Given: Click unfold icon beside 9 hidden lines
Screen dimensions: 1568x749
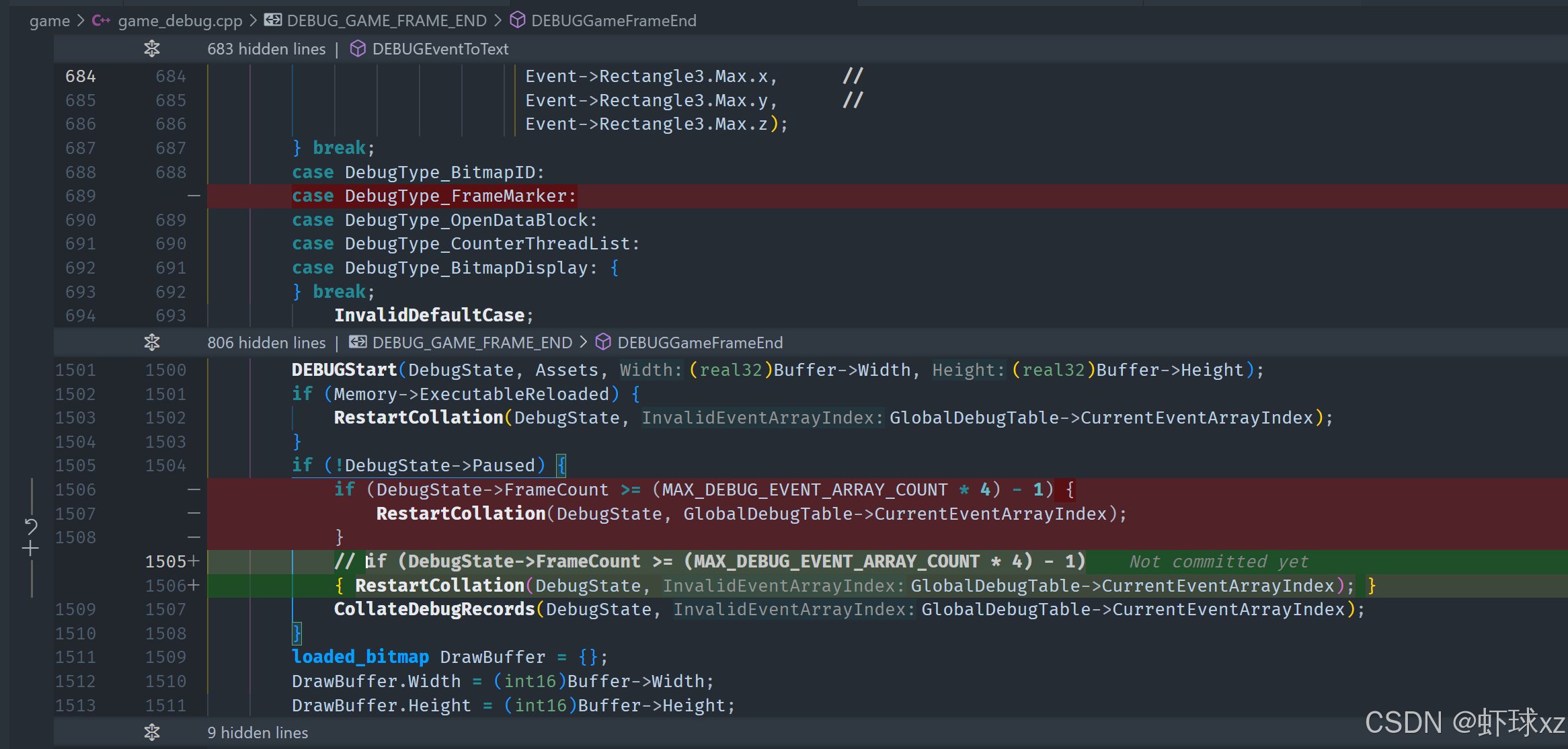Looking at the screenshot, I should (x=152, y=732).
